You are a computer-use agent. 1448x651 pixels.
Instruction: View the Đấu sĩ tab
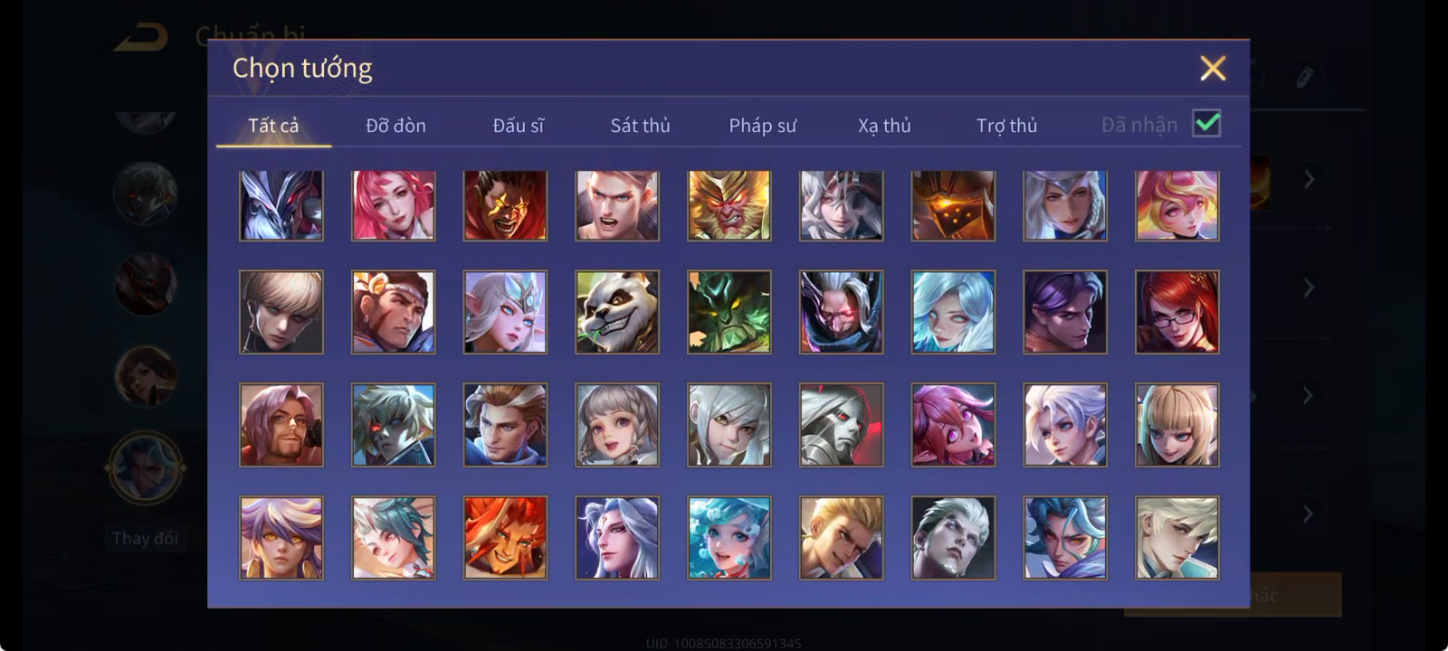click(x=518, y=125)
